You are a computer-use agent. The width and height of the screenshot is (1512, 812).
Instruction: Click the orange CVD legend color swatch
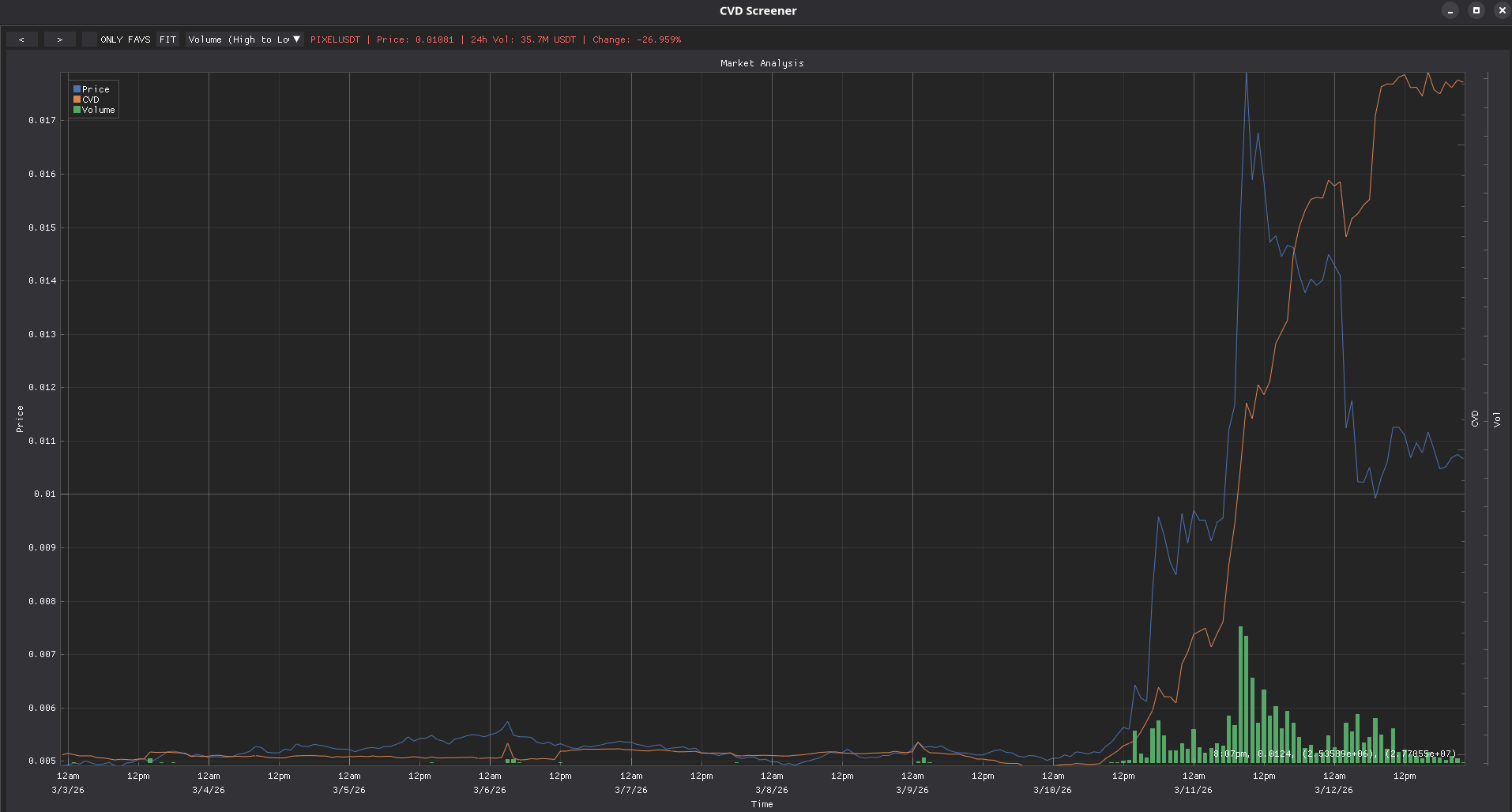click(x=77, y=100)
